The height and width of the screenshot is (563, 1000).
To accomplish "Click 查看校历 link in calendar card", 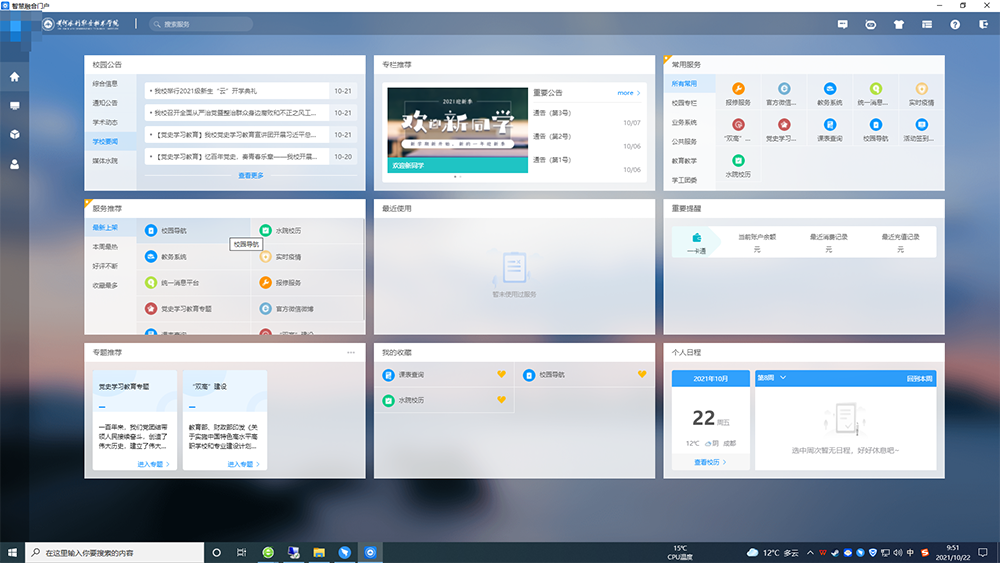I will click(x=710, y=462).
